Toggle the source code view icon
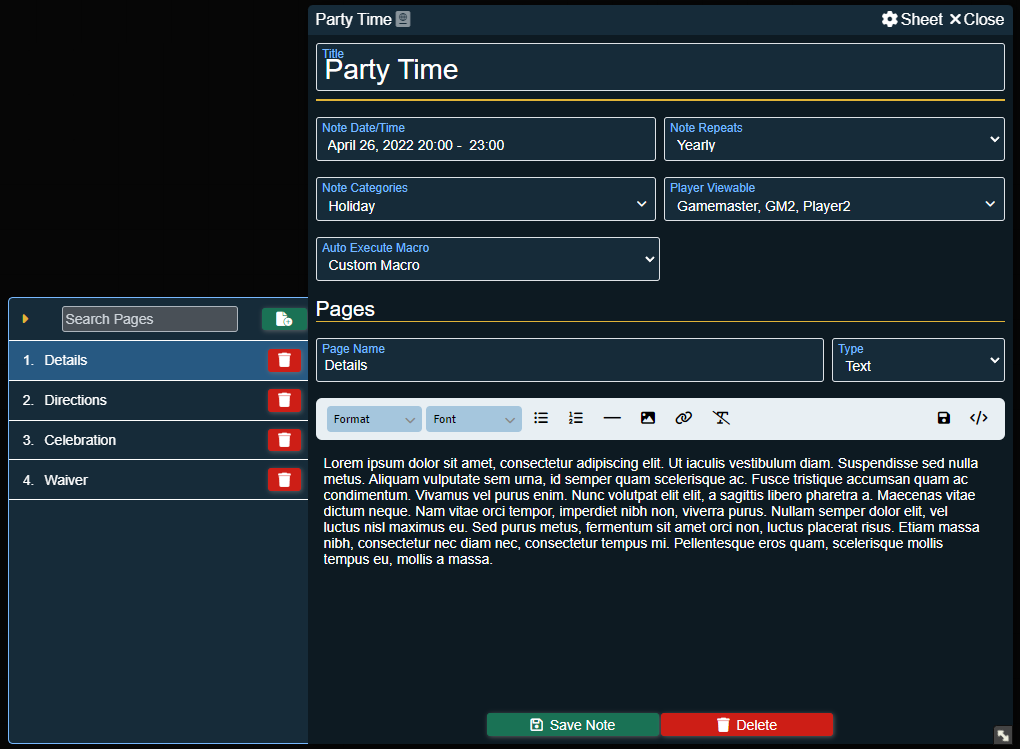The height and width of the screenshot is (749, 1020). pos(979,418)
